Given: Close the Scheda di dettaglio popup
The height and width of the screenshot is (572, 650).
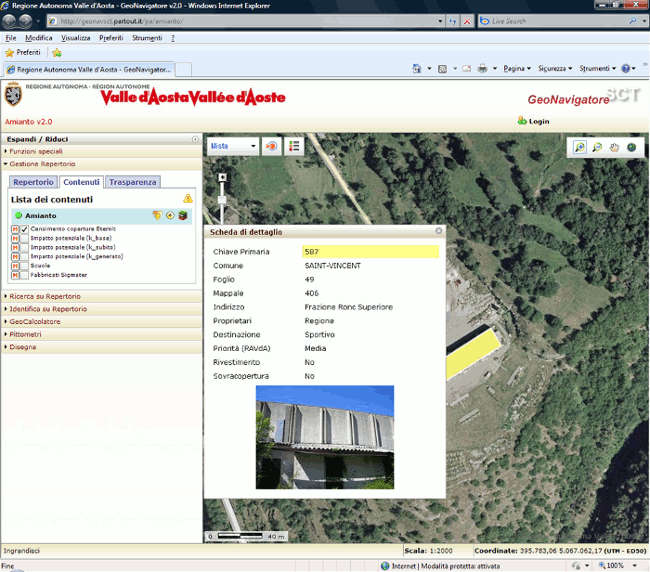Looking at the screenshot, I should tap(438, 231).
